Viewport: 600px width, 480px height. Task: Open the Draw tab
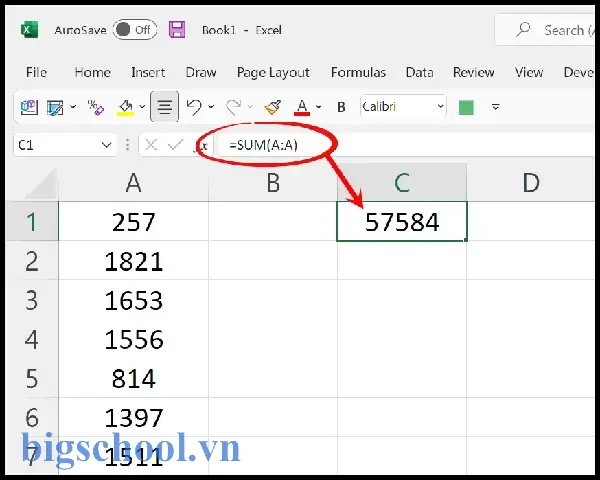[201, 72]
